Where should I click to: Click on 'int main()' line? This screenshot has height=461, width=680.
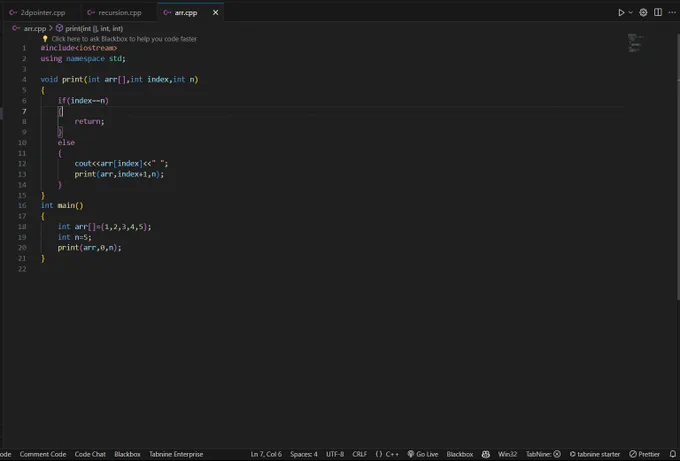62,206
